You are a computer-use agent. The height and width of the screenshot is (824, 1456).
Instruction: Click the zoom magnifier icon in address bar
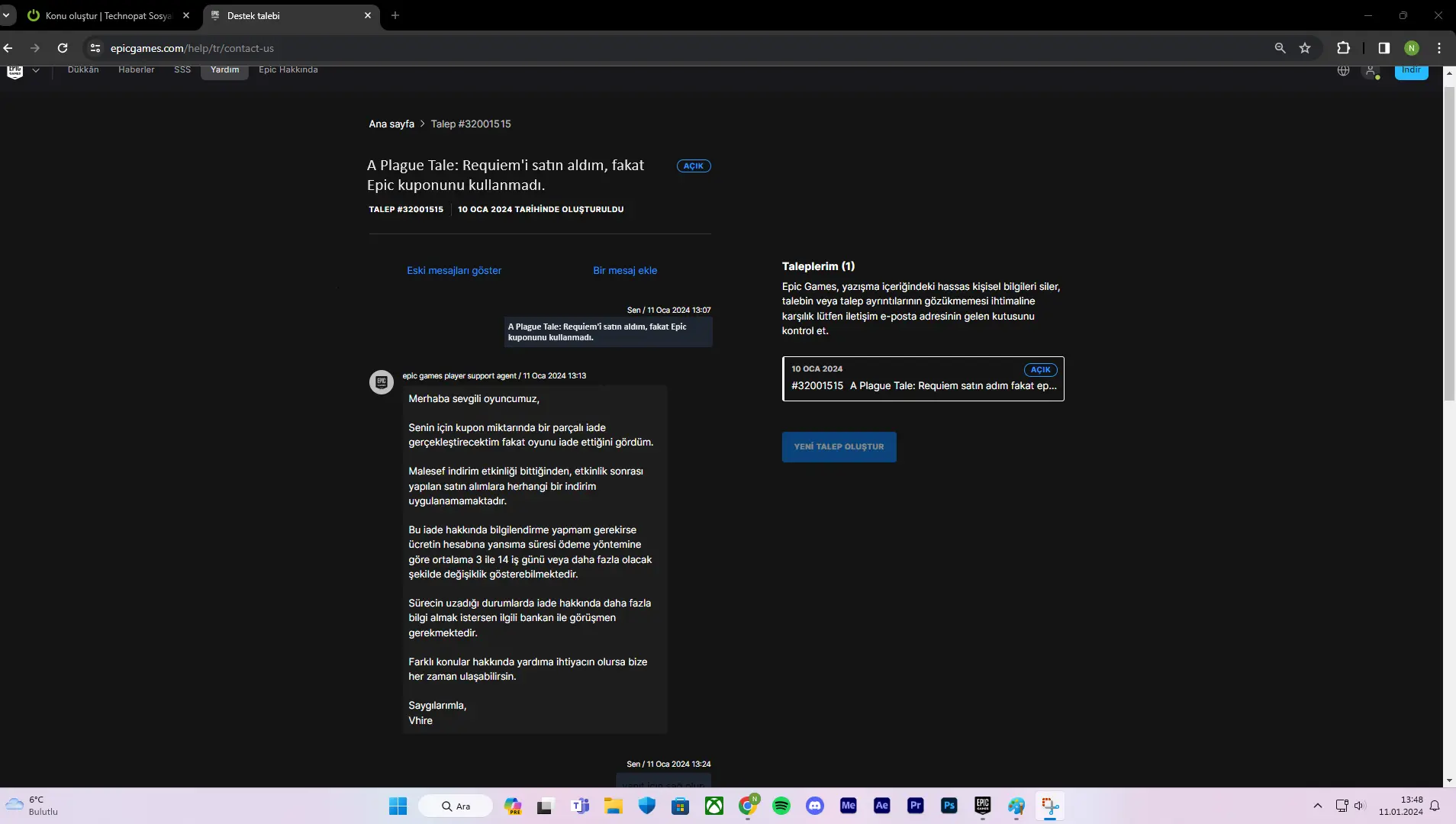[x=1280, y=48]
